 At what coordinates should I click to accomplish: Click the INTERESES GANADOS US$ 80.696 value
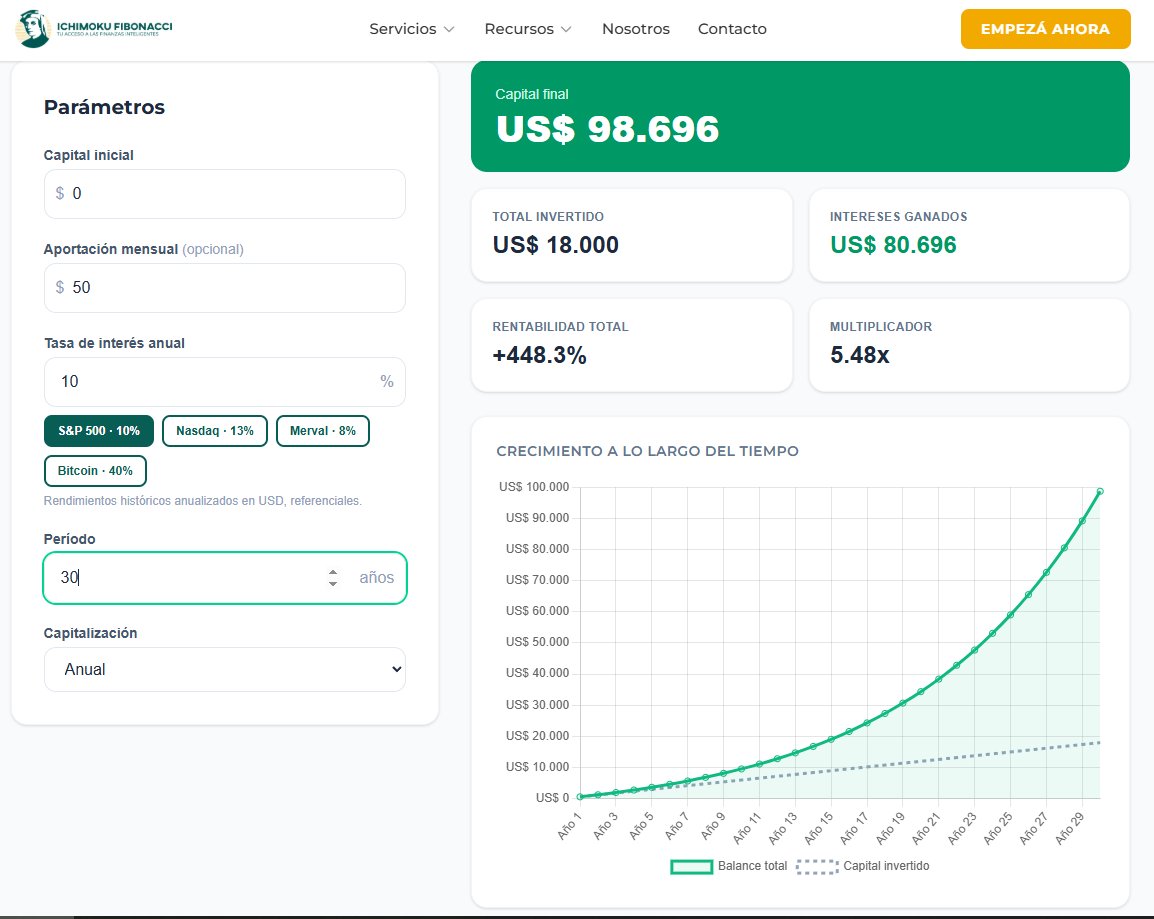[x=893, y=245]
